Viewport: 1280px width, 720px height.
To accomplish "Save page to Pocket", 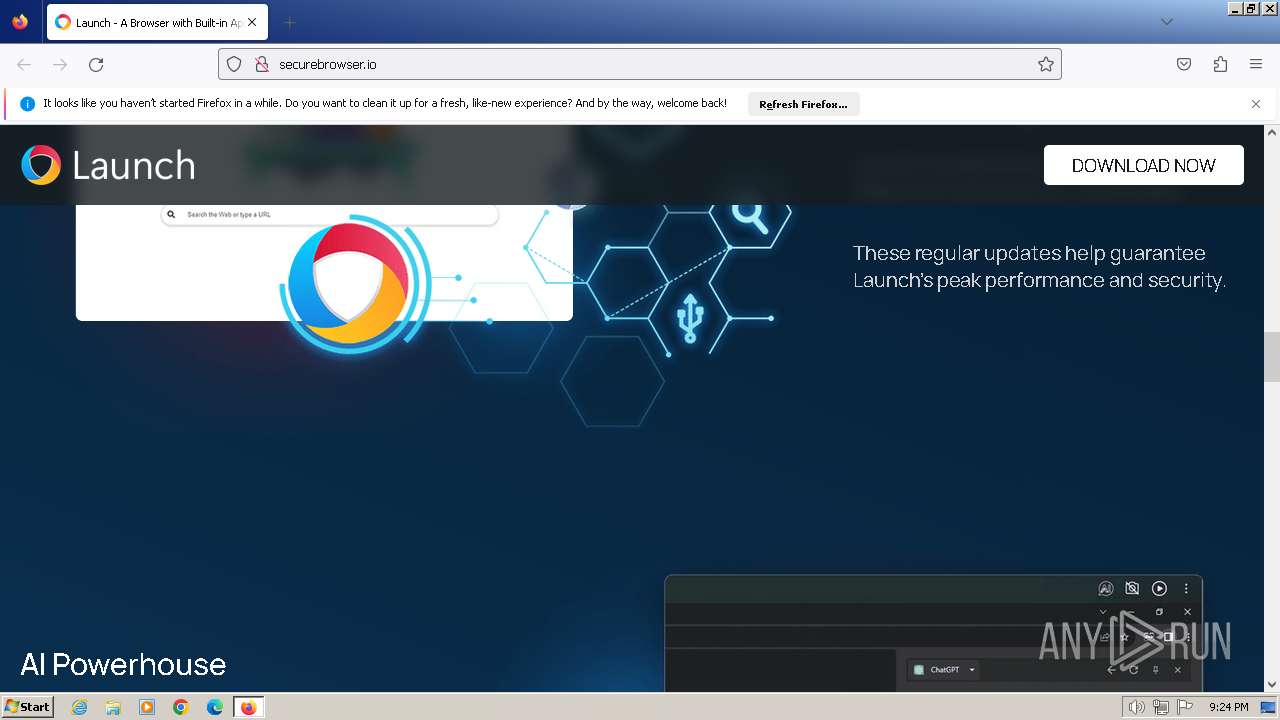I will pyautogui.click(x=1184, y=64).
